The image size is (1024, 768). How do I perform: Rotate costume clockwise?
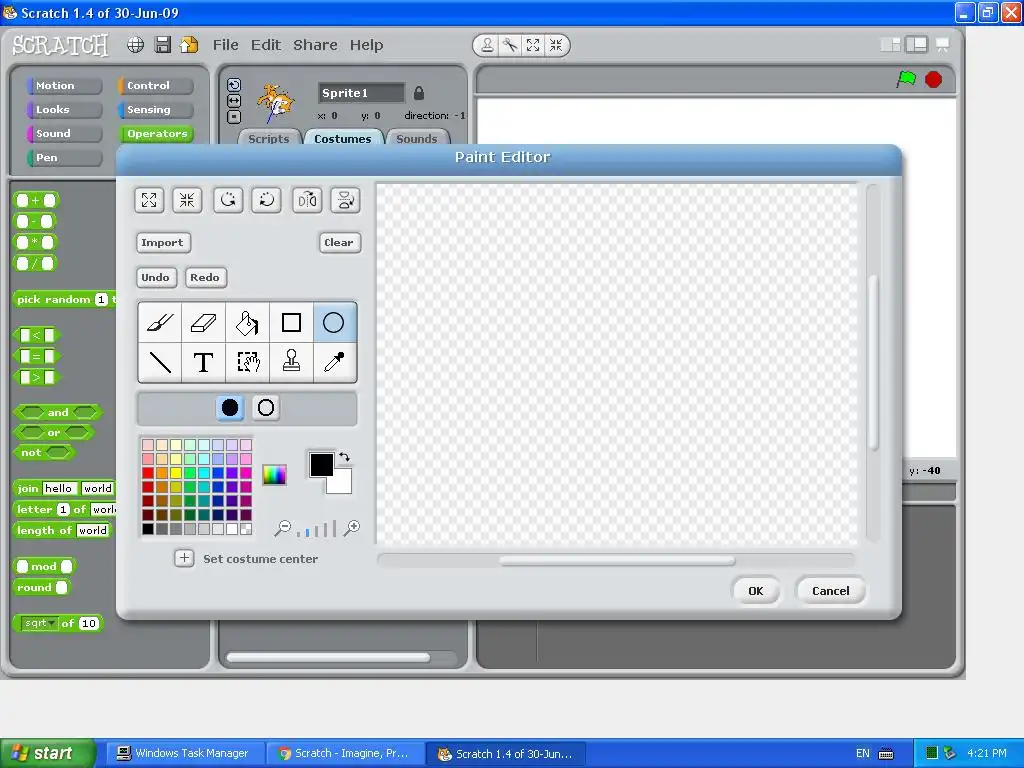click(266, 200)
